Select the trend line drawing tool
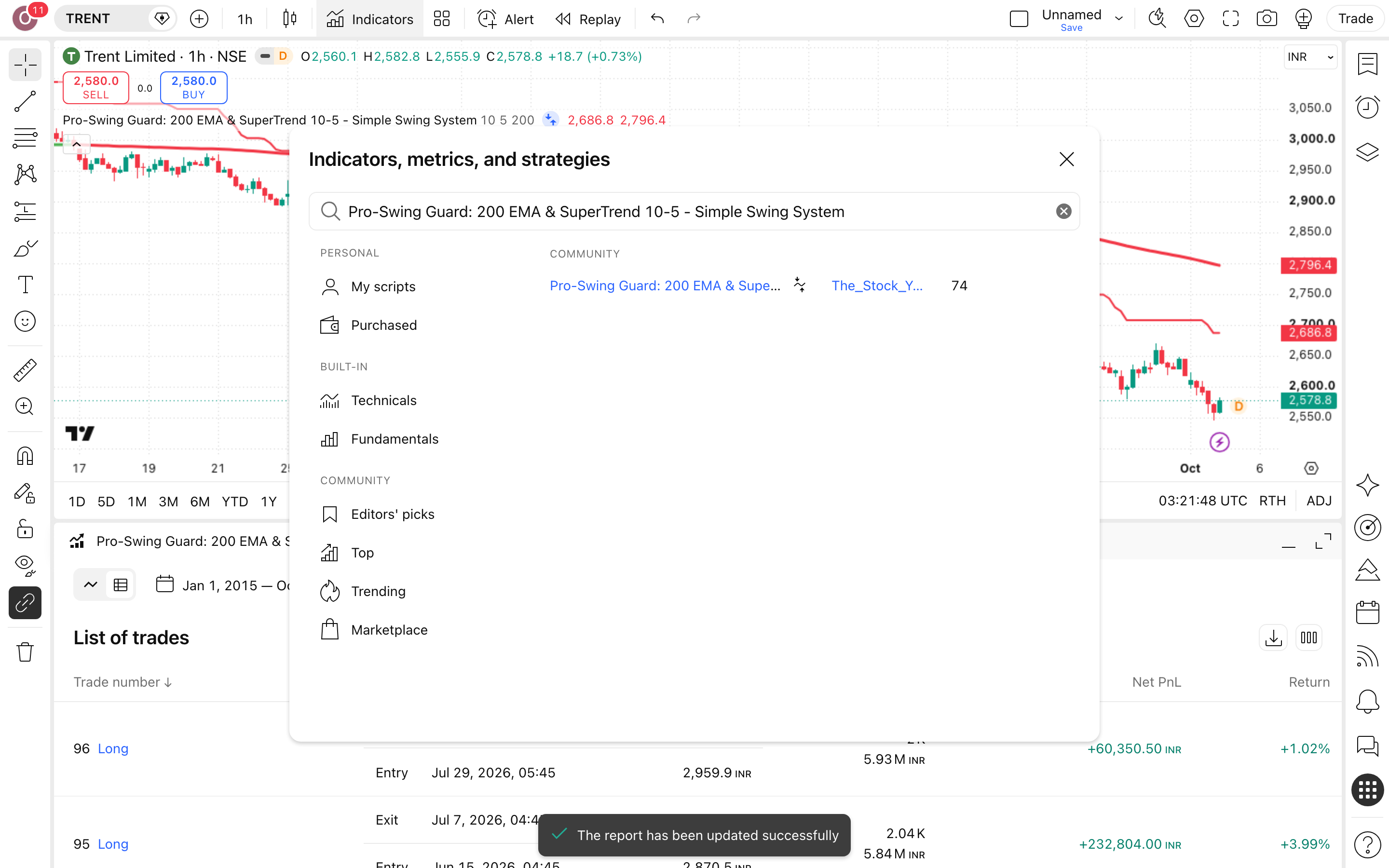Screen dimensions: 1389x868 pos(25,101)
